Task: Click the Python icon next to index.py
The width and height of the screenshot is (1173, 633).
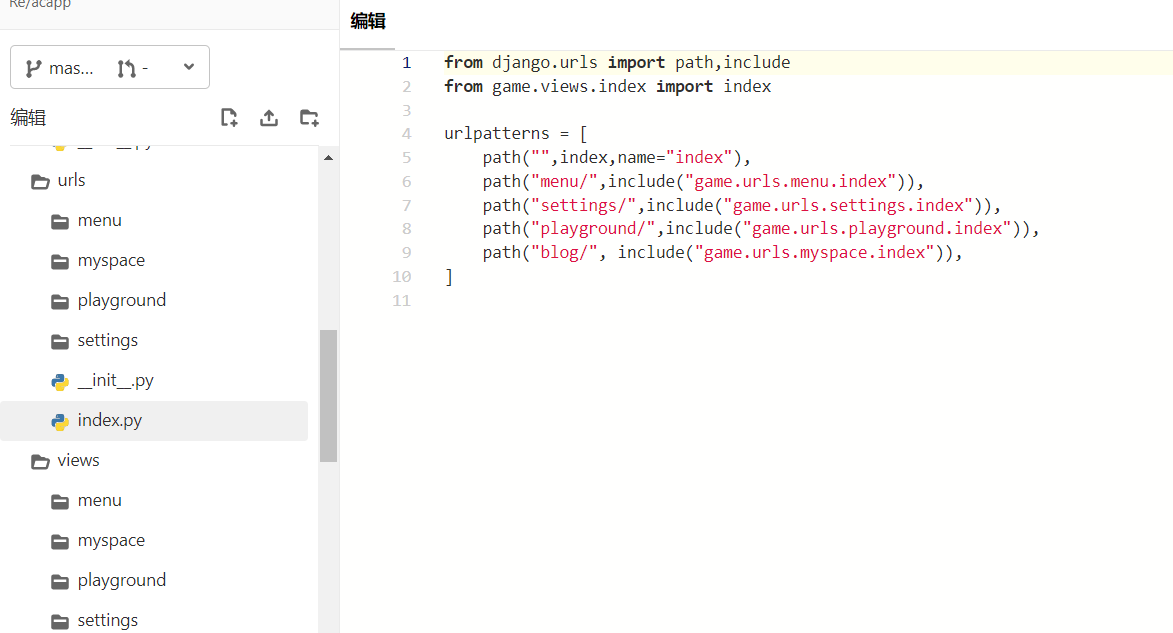Action: coord(60,421)
